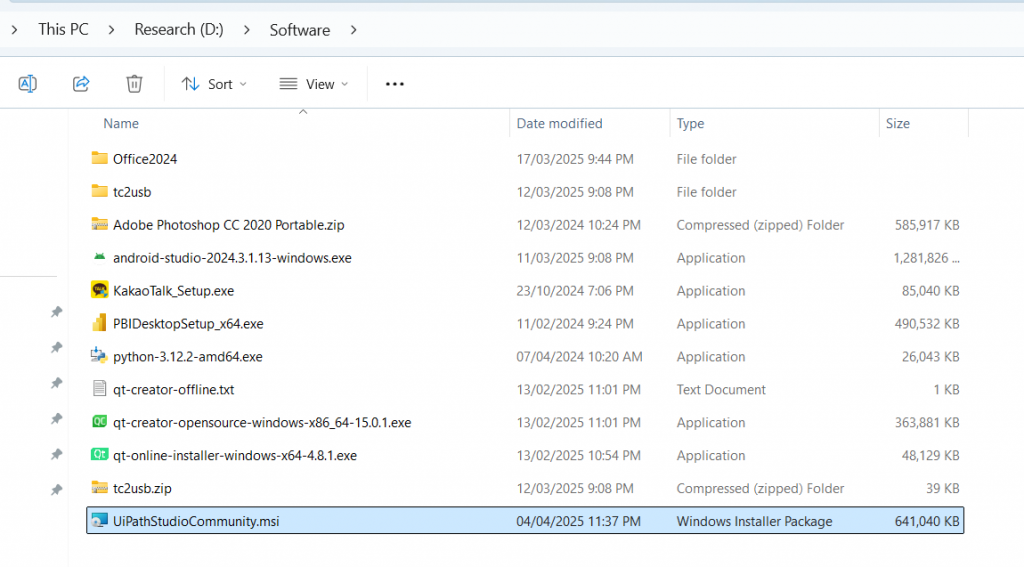Click the Rename toolbar icon
Viewport: 1024px width, 567px height.
coord(27,84)
